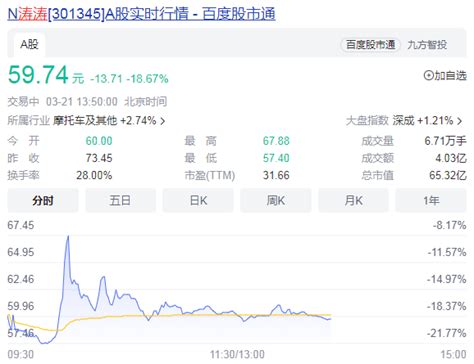This screenshot has width=474, height=364.
Task: Switch to 九方智投 data source
Action: coord(427,45)
